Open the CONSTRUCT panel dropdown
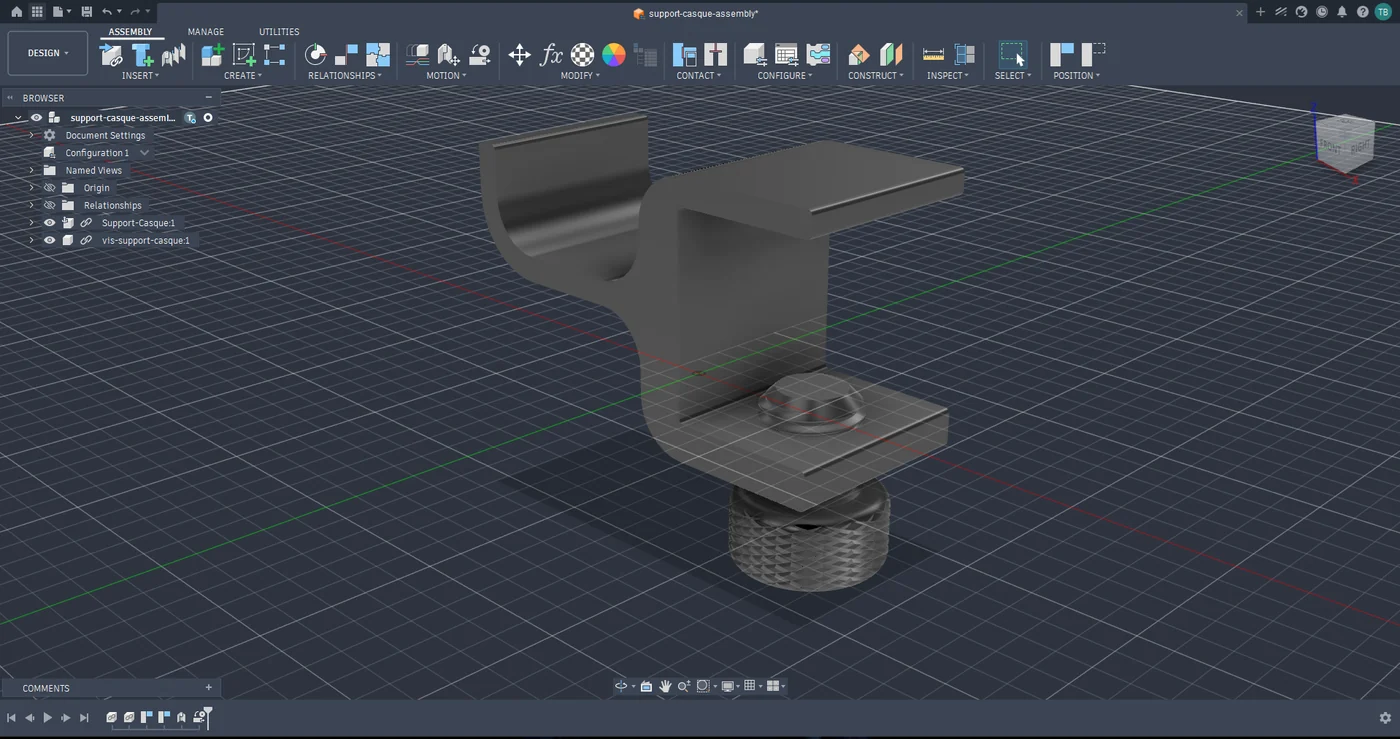The width and height of the screenshot is (1400, 739). click(875, 76)
